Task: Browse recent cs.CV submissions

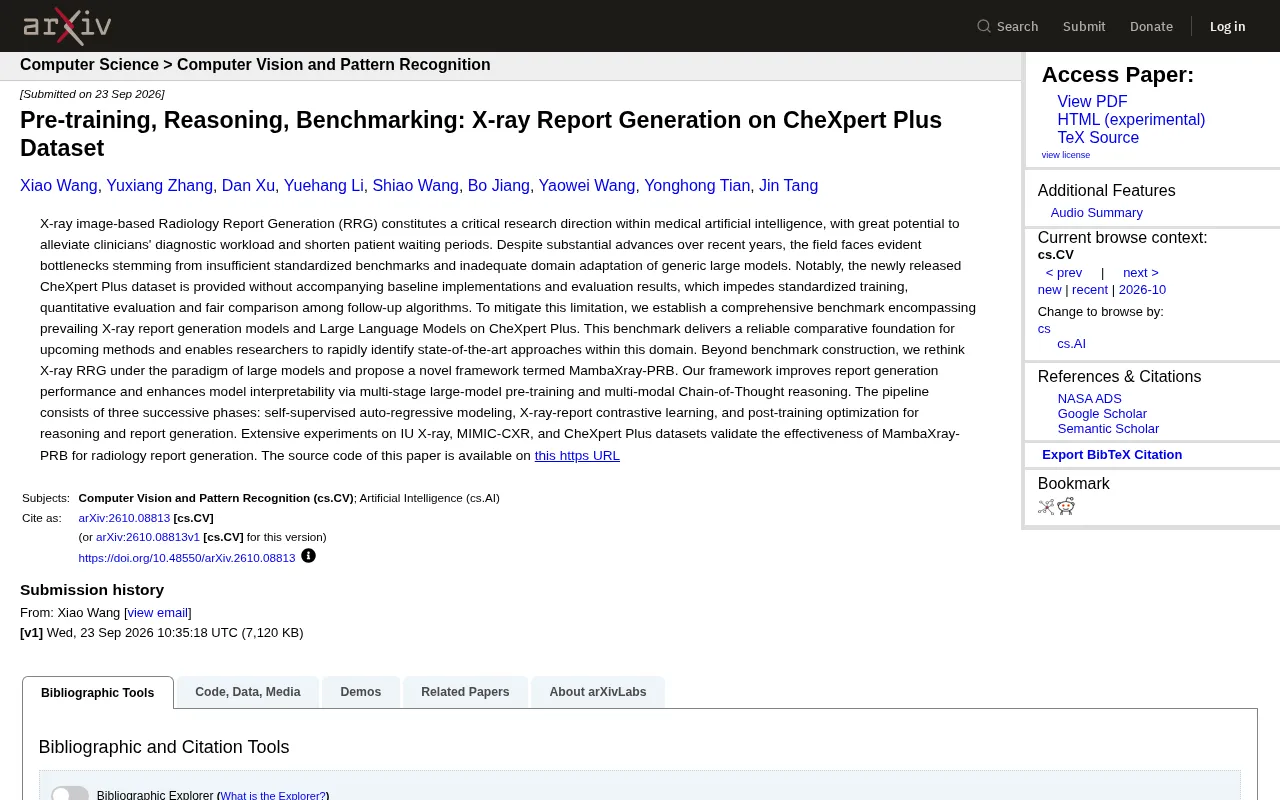Action: pos(1090,290)
